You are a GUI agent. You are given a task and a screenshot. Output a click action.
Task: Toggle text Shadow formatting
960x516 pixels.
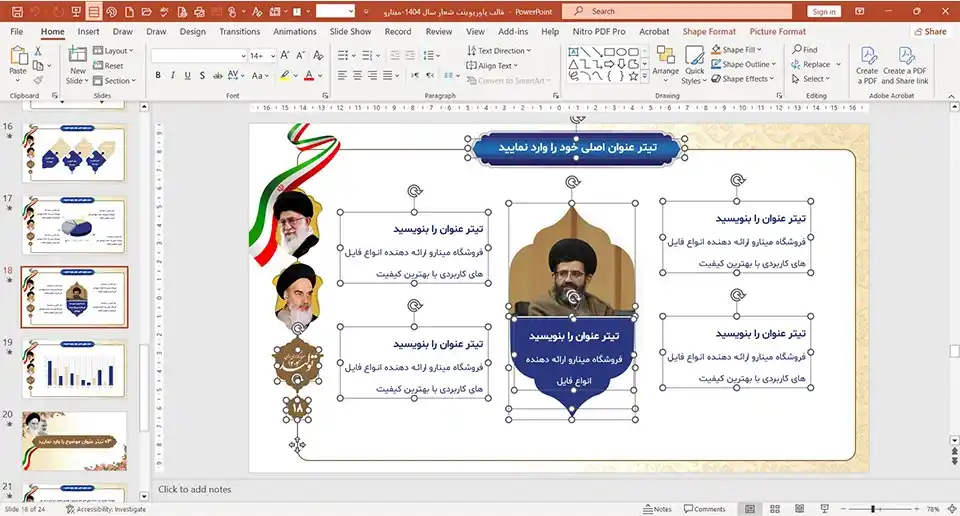click(x=202, y=75)
